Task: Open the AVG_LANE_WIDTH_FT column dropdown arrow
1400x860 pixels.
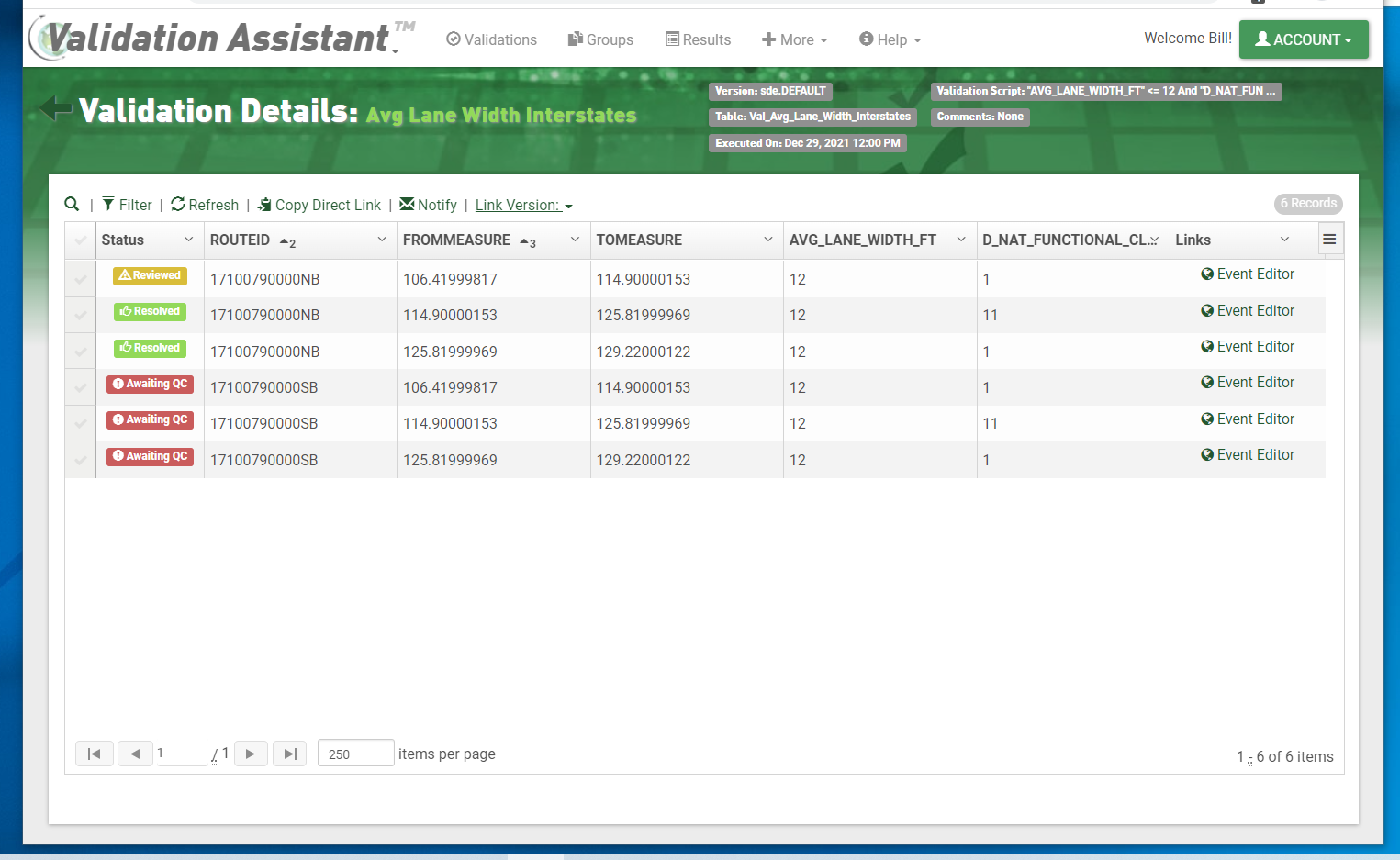Action: point(961,240)
